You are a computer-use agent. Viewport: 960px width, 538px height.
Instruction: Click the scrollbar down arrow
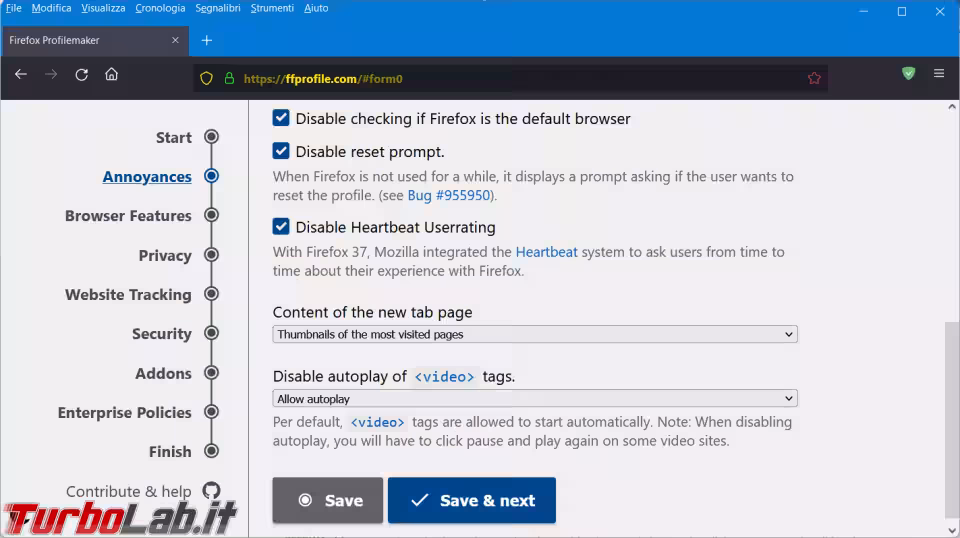(x=952, y=531)
